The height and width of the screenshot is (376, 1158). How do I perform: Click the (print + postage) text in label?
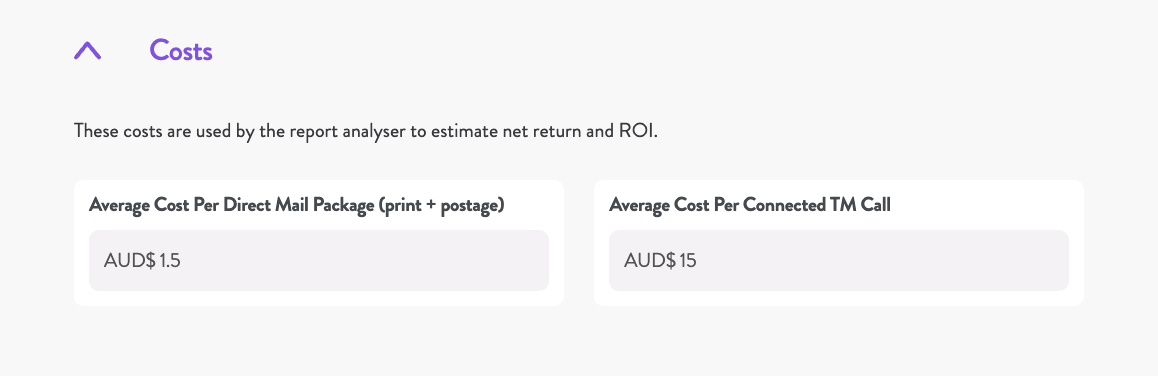point(441,205)
